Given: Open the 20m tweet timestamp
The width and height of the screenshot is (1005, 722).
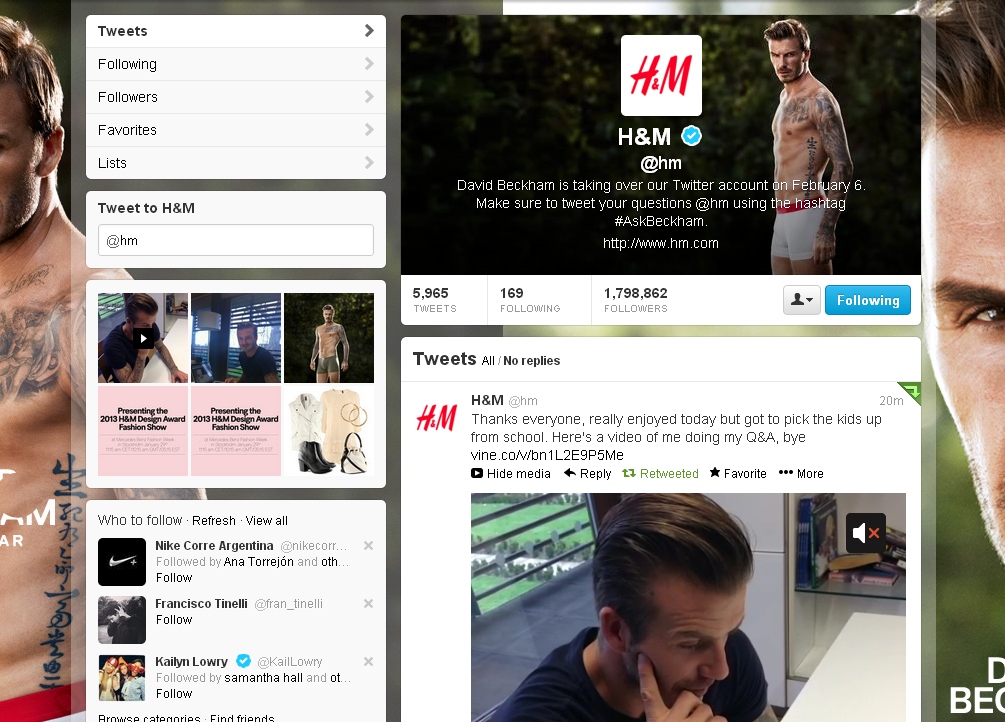Looking at the screenshot, I should [x=891, y=401].
